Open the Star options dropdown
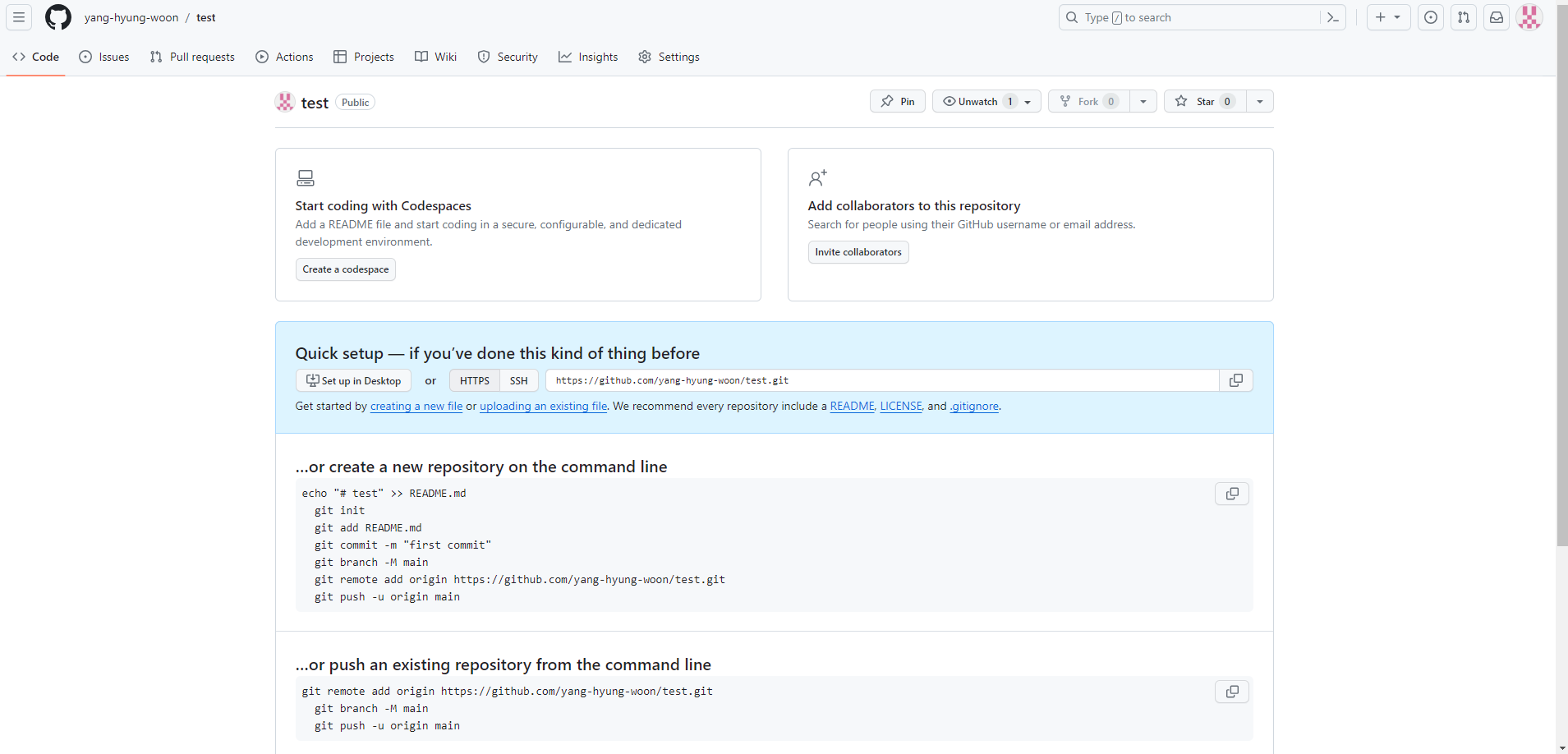This screenshot has width=1568, height=754. [1260, 101]
